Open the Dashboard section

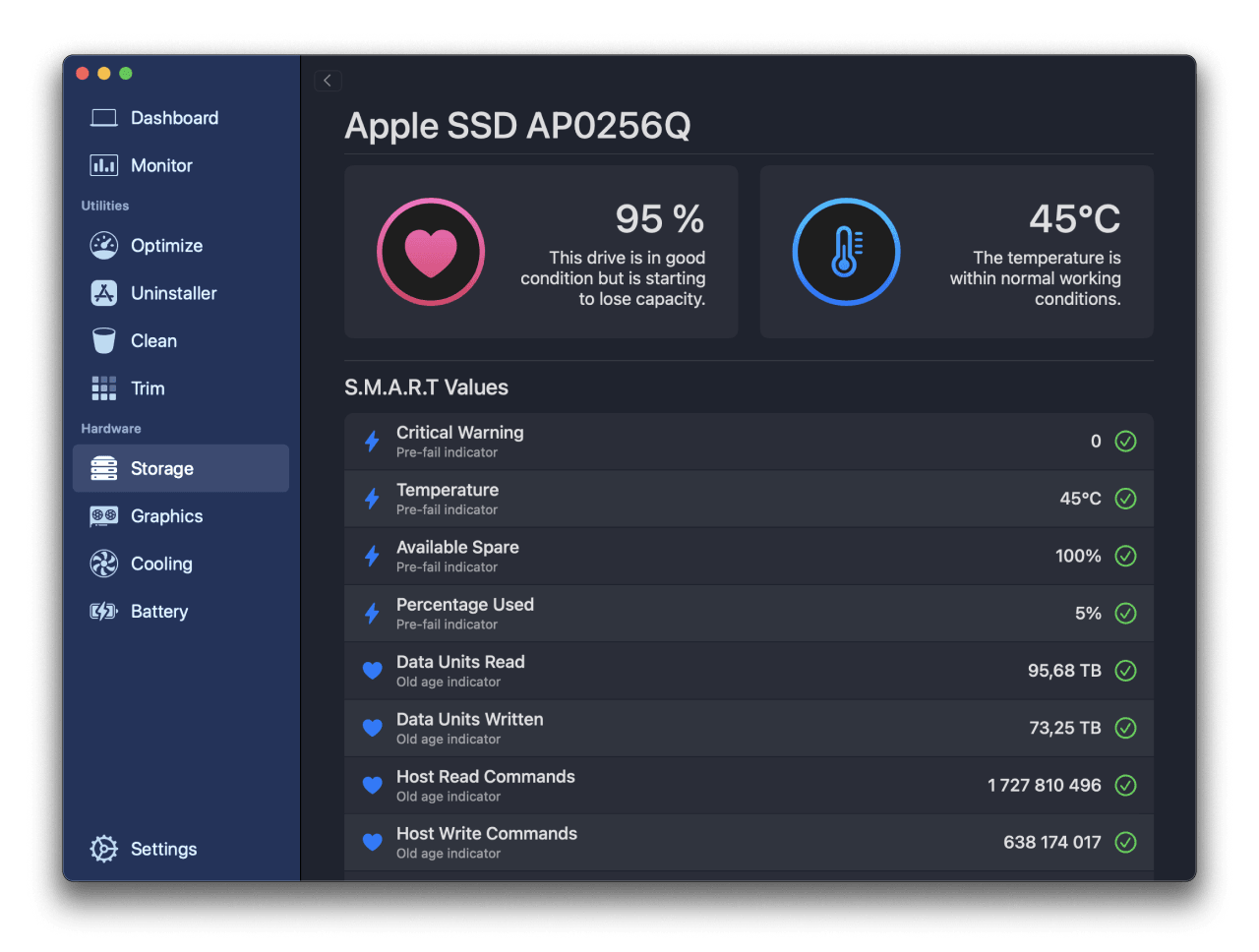point(181,118)
